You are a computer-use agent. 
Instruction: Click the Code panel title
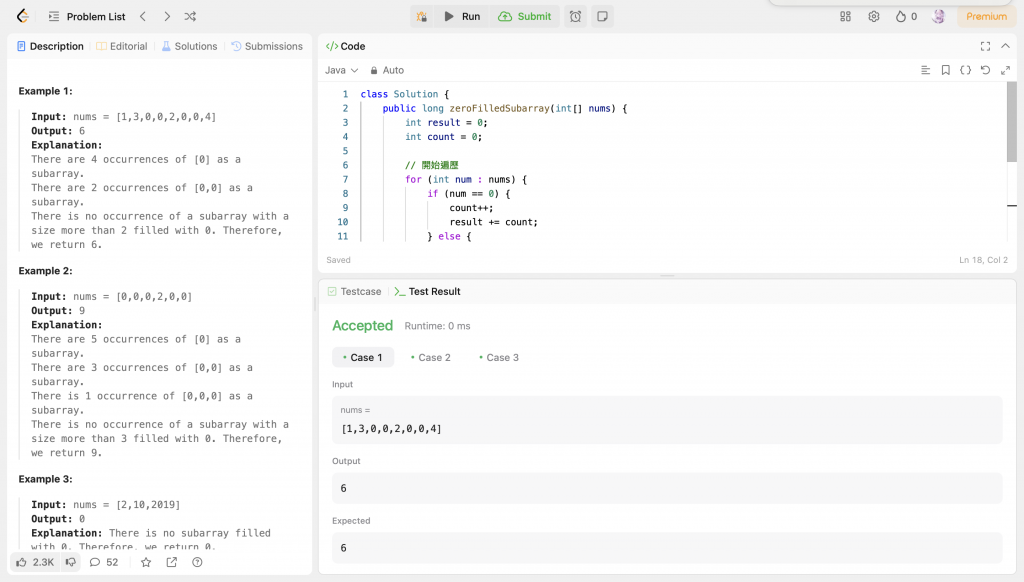point(345,46)
